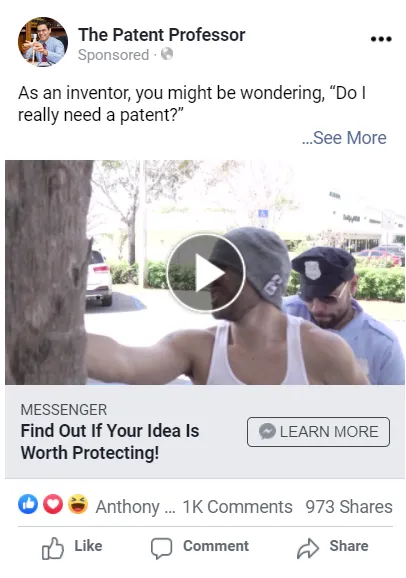
Task: Click the MESSENGER label above headline
Action: [64, 410]
